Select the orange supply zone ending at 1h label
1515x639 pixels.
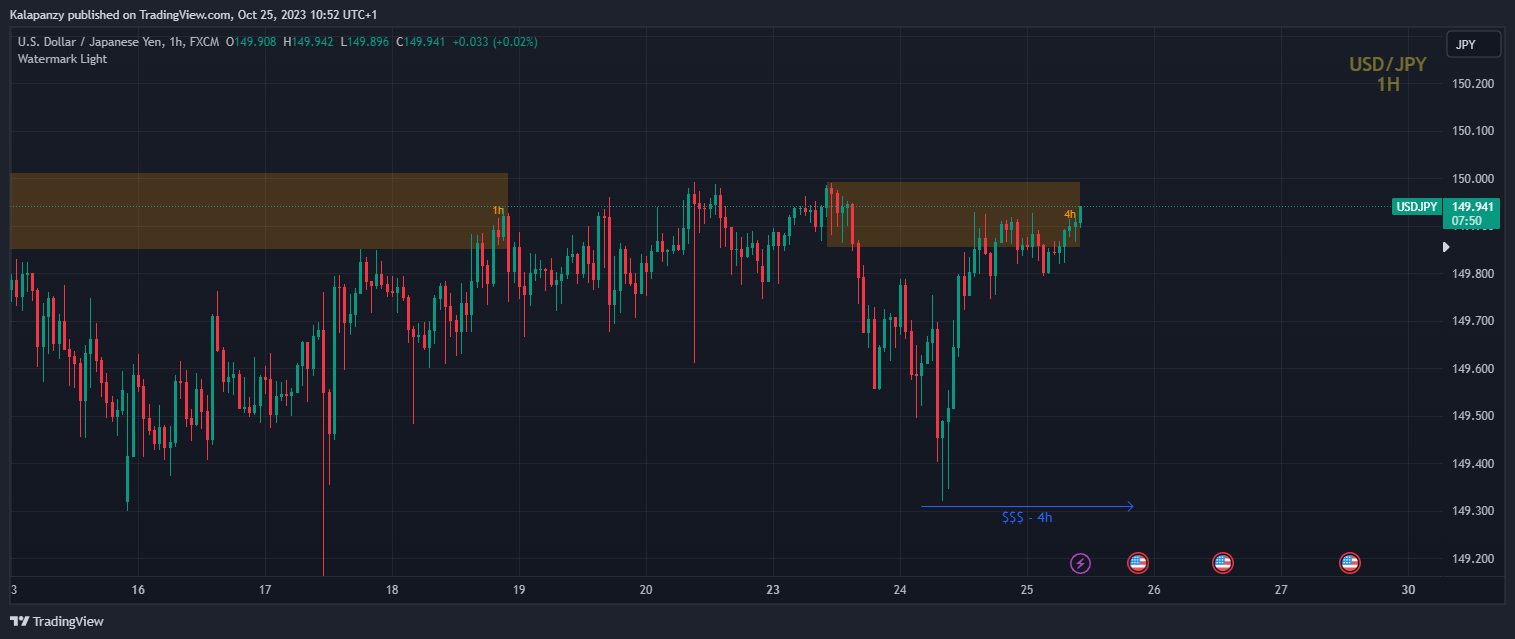click(259, 211)
